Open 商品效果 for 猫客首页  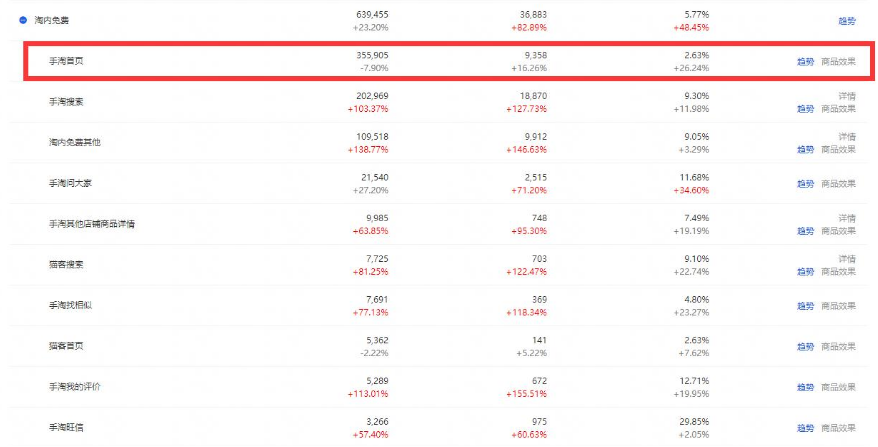(x=838, y=347)
